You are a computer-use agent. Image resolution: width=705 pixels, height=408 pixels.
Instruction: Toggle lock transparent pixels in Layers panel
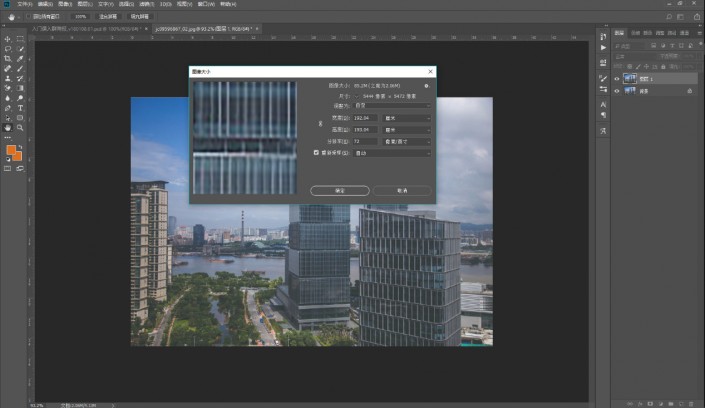click(629, 67)
